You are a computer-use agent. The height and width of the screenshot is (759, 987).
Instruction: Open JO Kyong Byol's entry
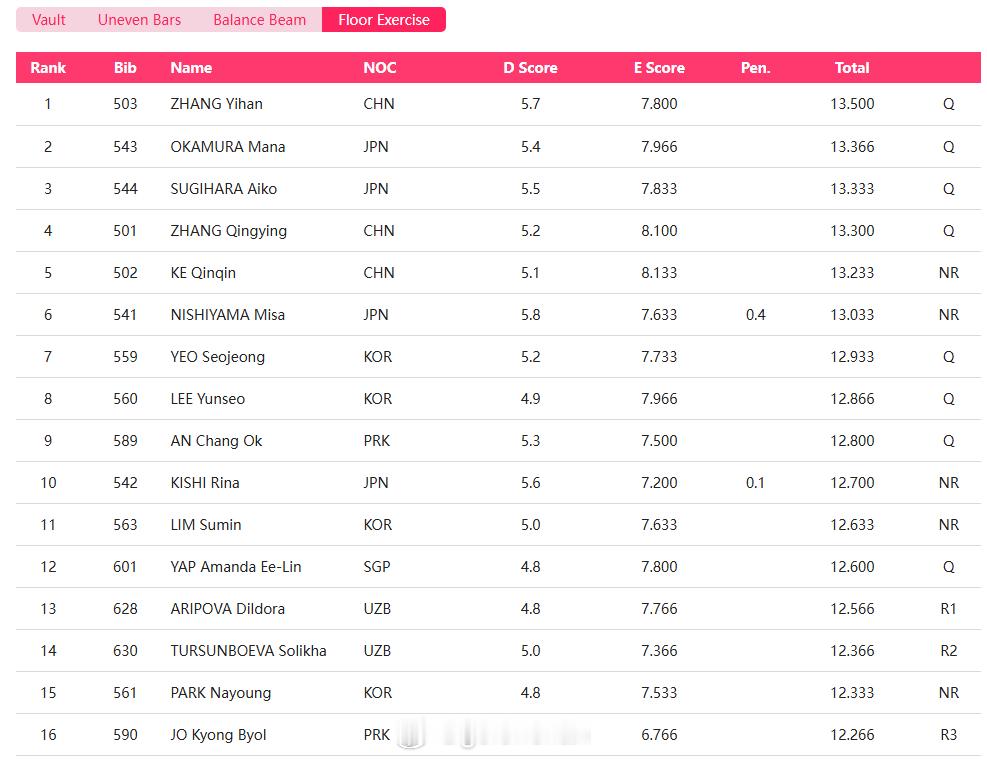pos(218,735)
